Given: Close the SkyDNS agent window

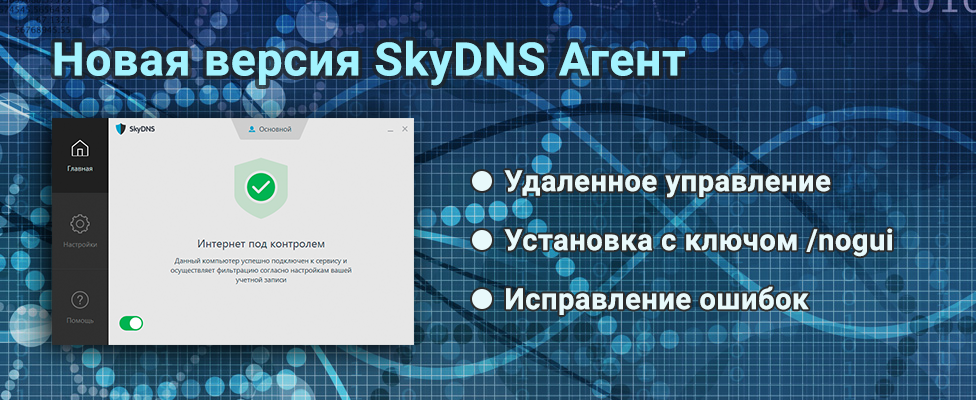Looking at the screenshot, I should click(x=405, y=129).
